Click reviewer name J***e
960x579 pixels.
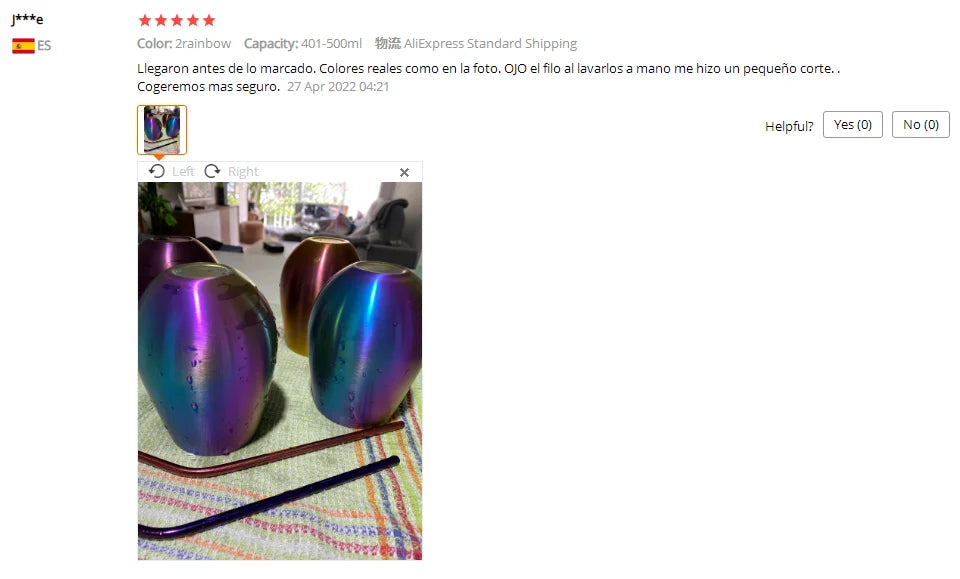(28, 19)
